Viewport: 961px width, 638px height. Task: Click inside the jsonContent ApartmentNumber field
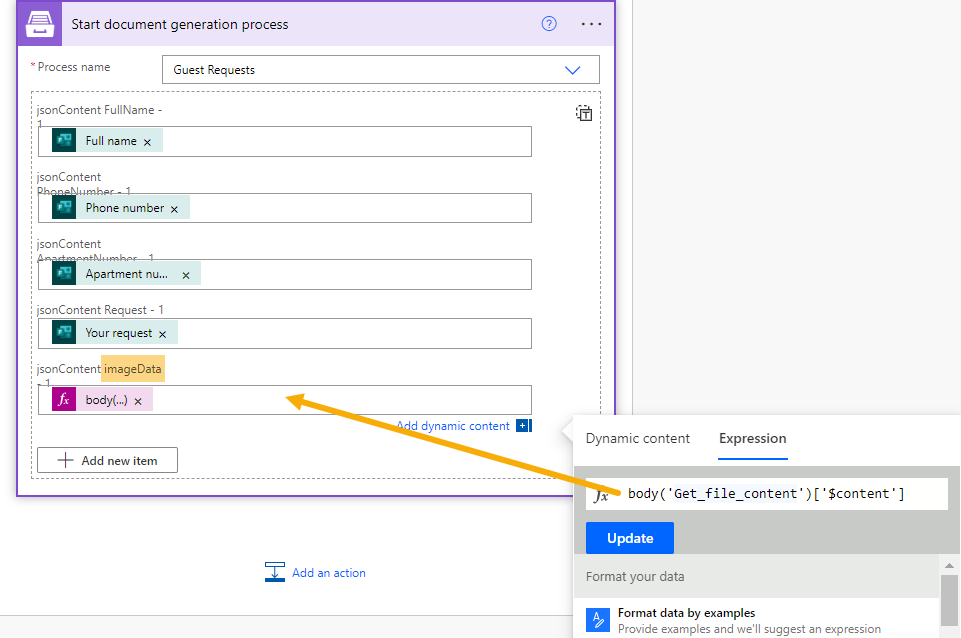[284, 275]
